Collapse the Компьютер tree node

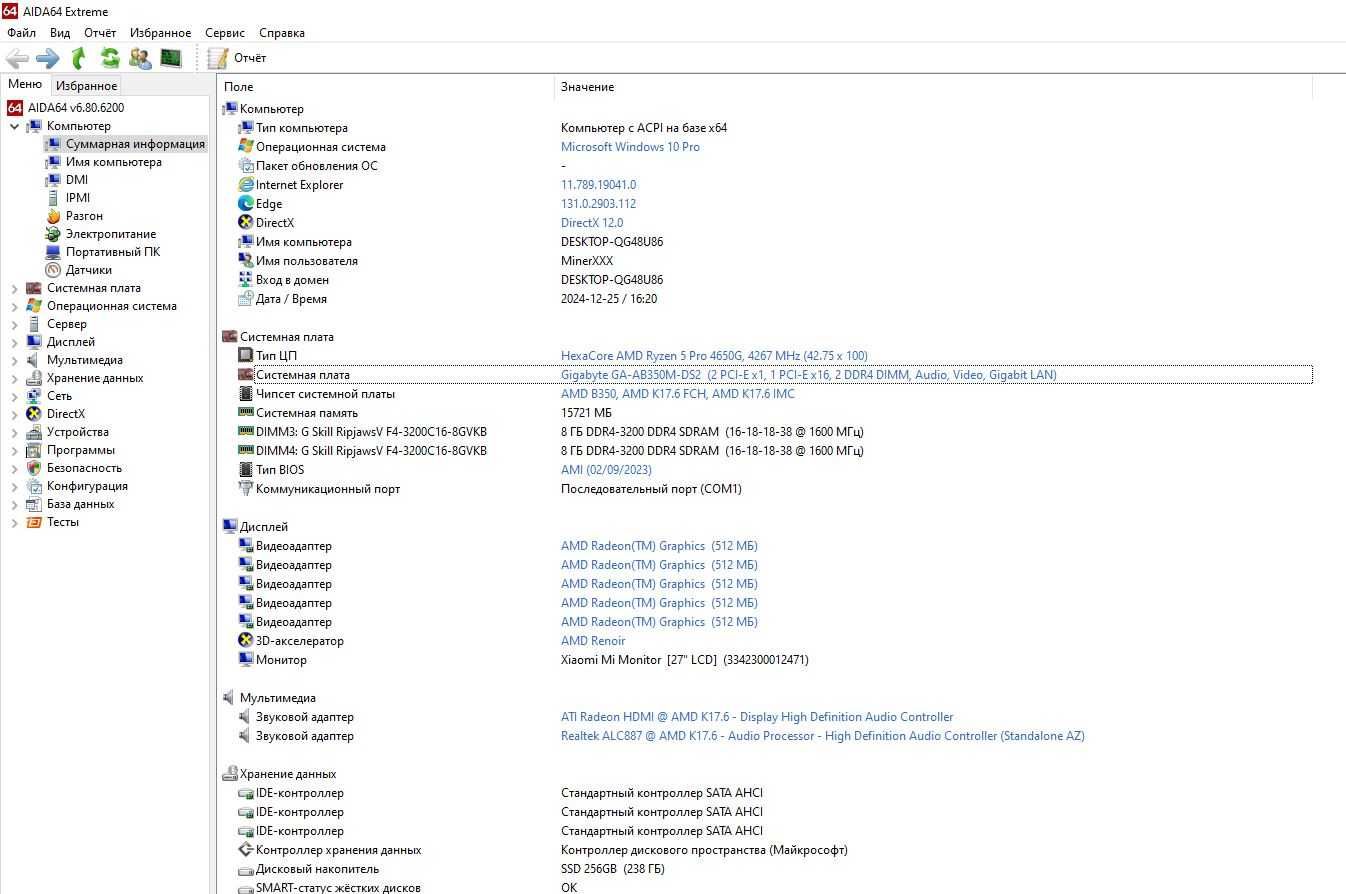[x=14, y=126]
